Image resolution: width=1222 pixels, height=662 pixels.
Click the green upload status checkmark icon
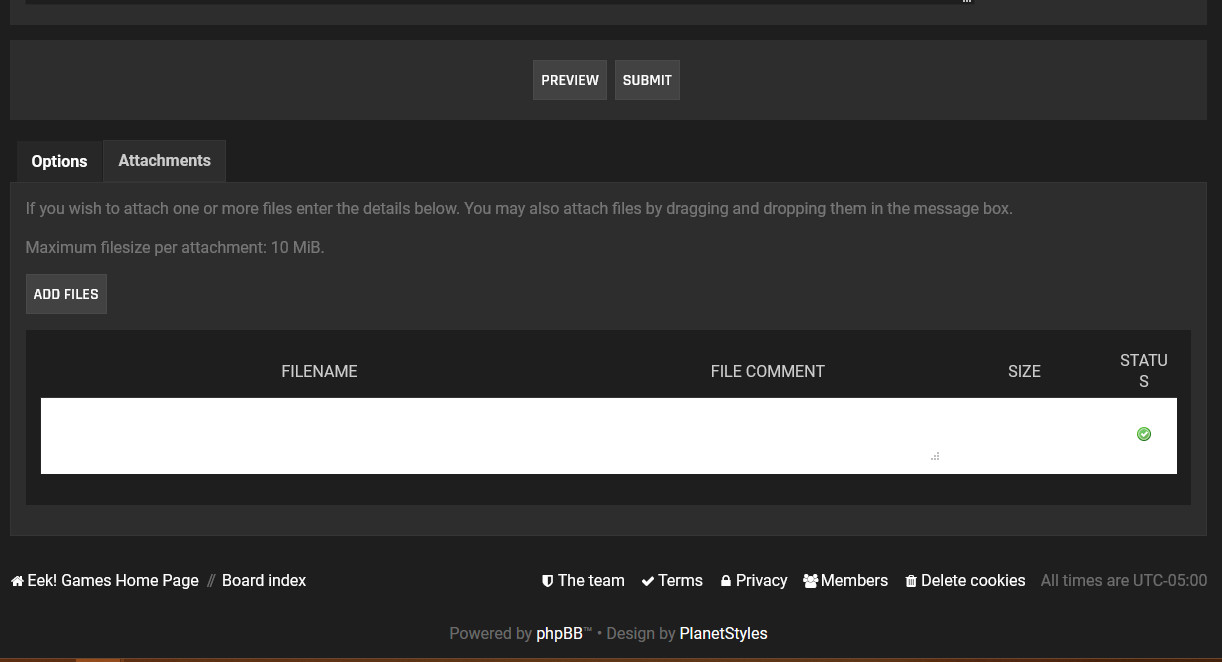(1144, 434)
